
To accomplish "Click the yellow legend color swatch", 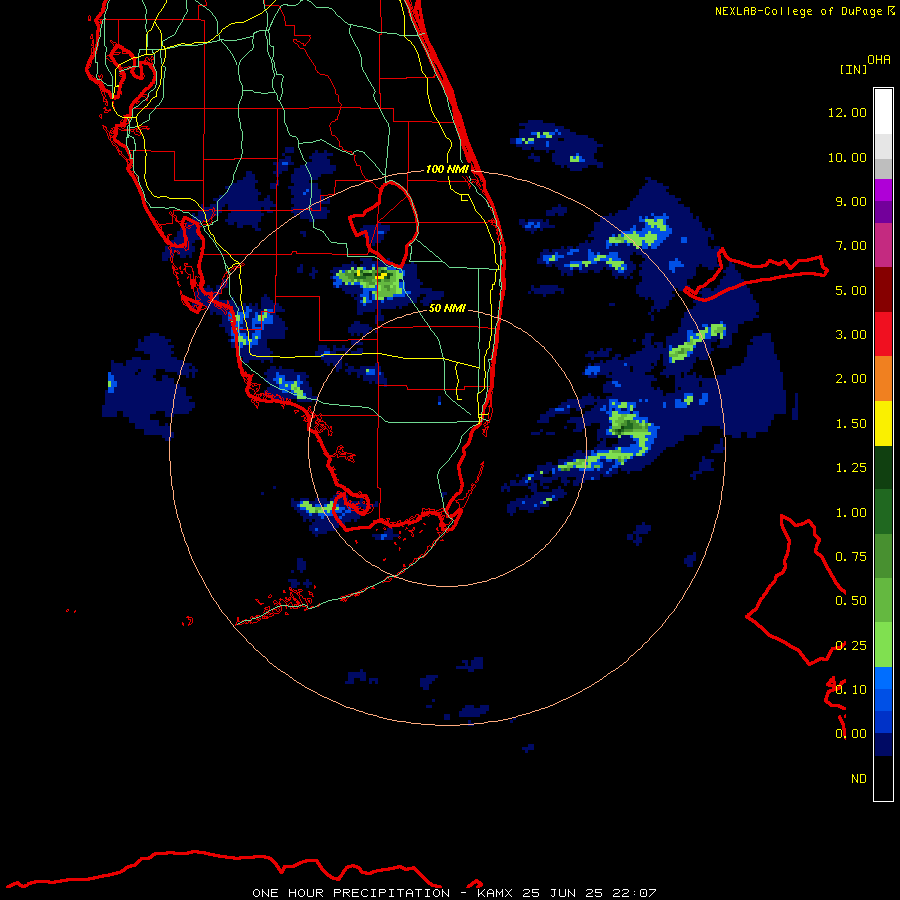I will (883, 424).
